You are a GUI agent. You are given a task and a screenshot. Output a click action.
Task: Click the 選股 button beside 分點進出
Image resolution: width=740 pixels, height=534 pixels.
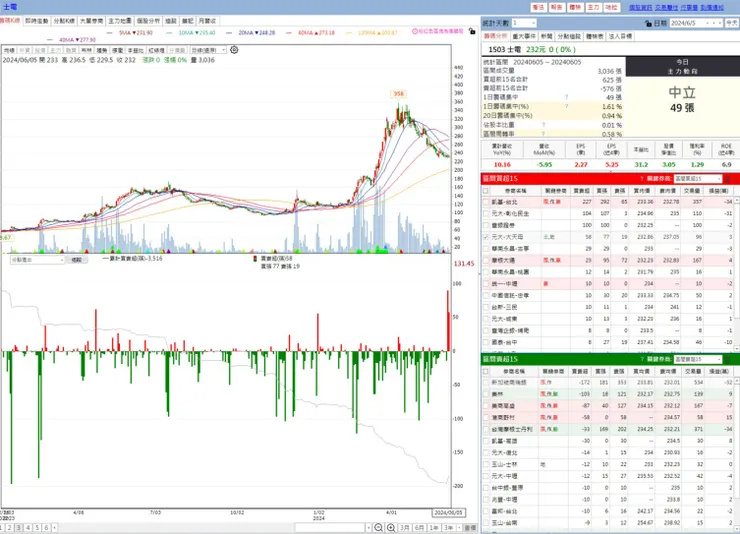[76, 260]
